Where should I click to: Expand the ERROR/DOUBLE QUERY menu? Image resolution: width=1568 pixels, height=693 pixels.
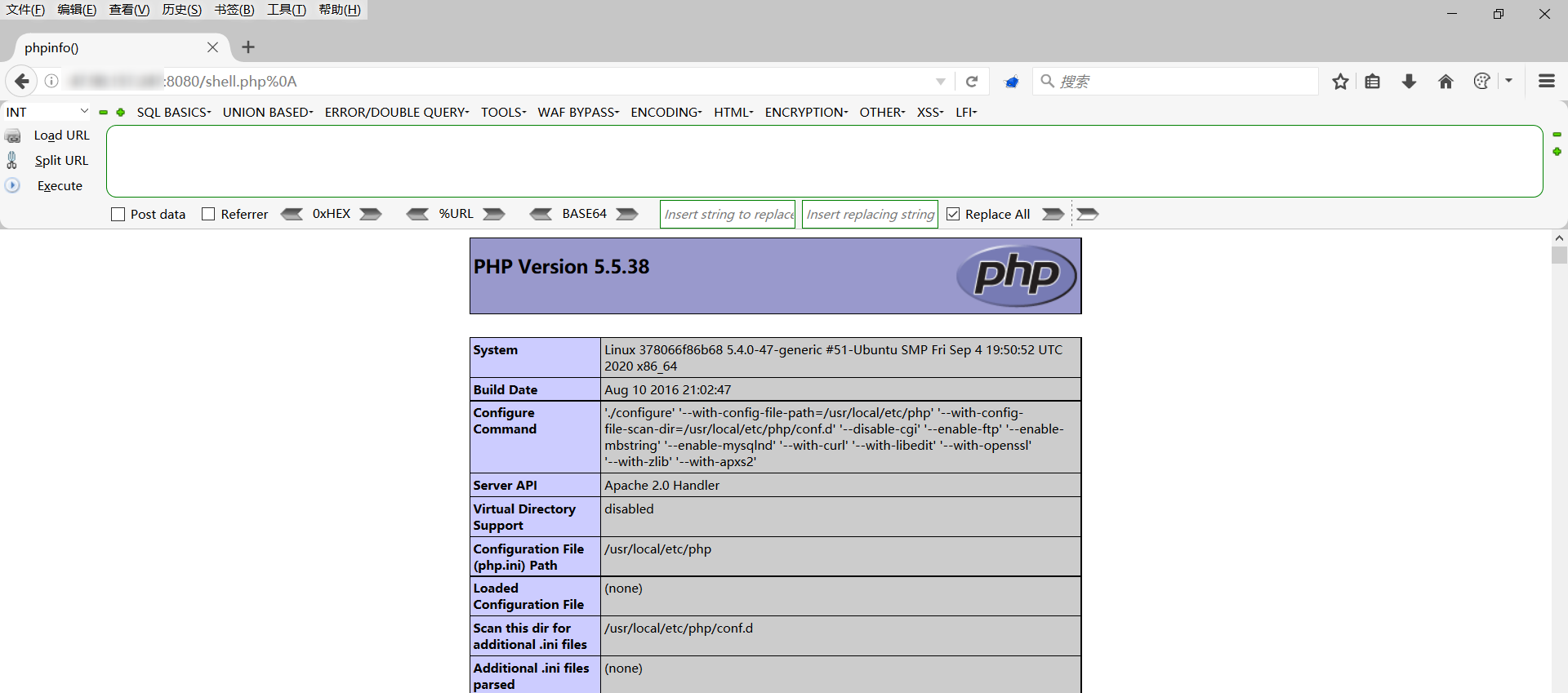pyautogui.click(x=397, y=112)
